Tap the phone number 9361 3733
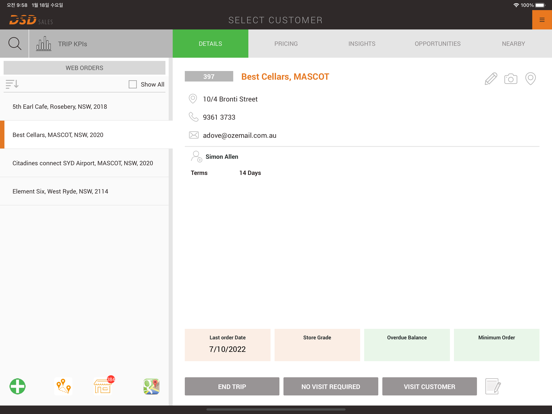The width and height of the screenshot is (552, 414). (x=219, y=117)
